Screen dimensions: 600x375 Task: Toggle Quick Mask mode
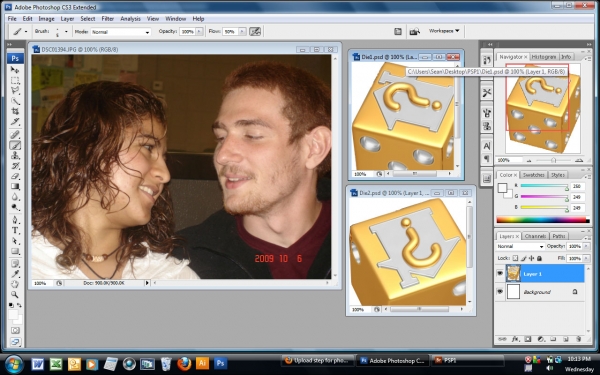[15, 330]
